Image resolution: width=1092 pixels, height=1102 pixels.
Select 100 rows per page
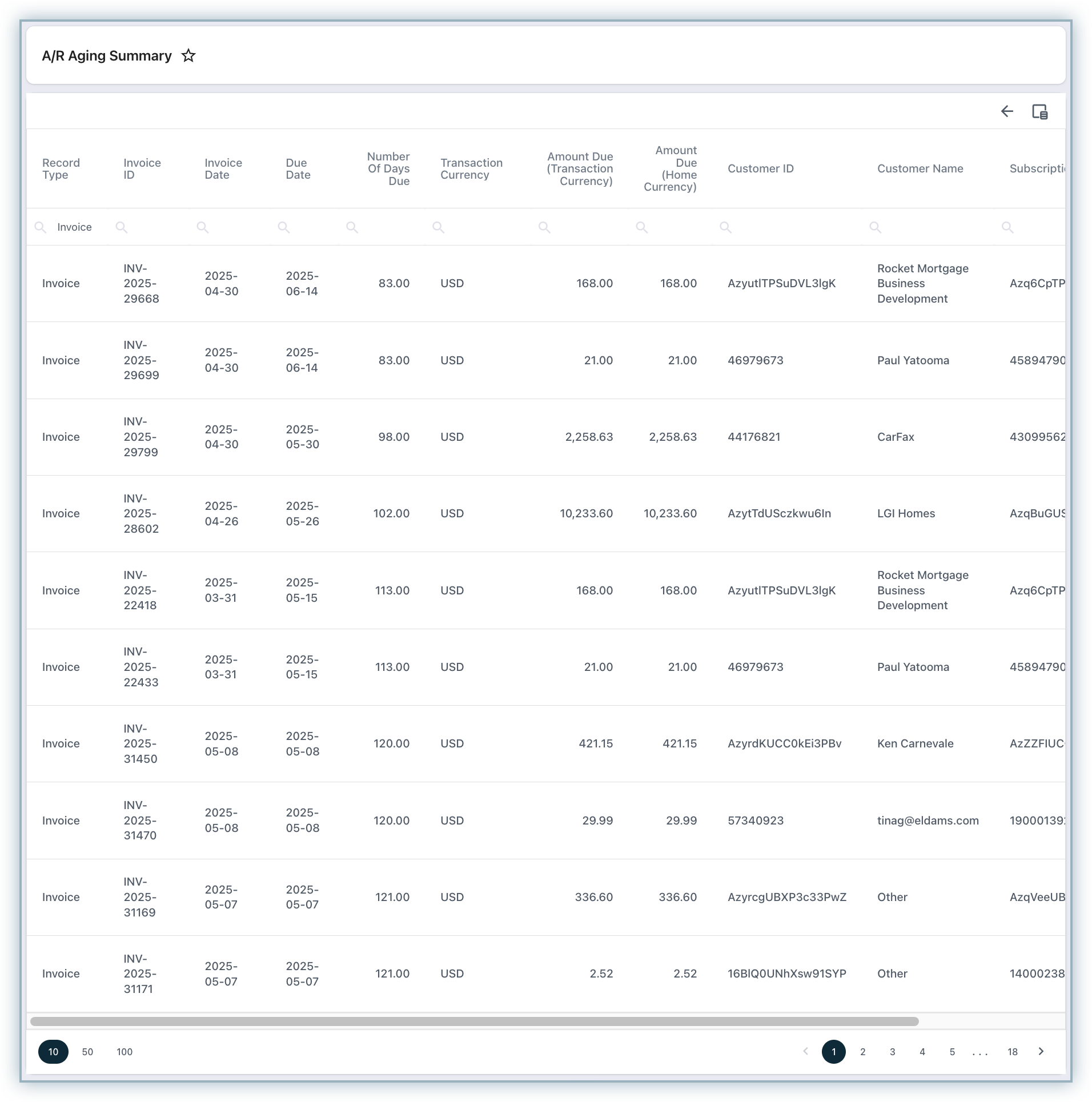tap(125, 1052)
